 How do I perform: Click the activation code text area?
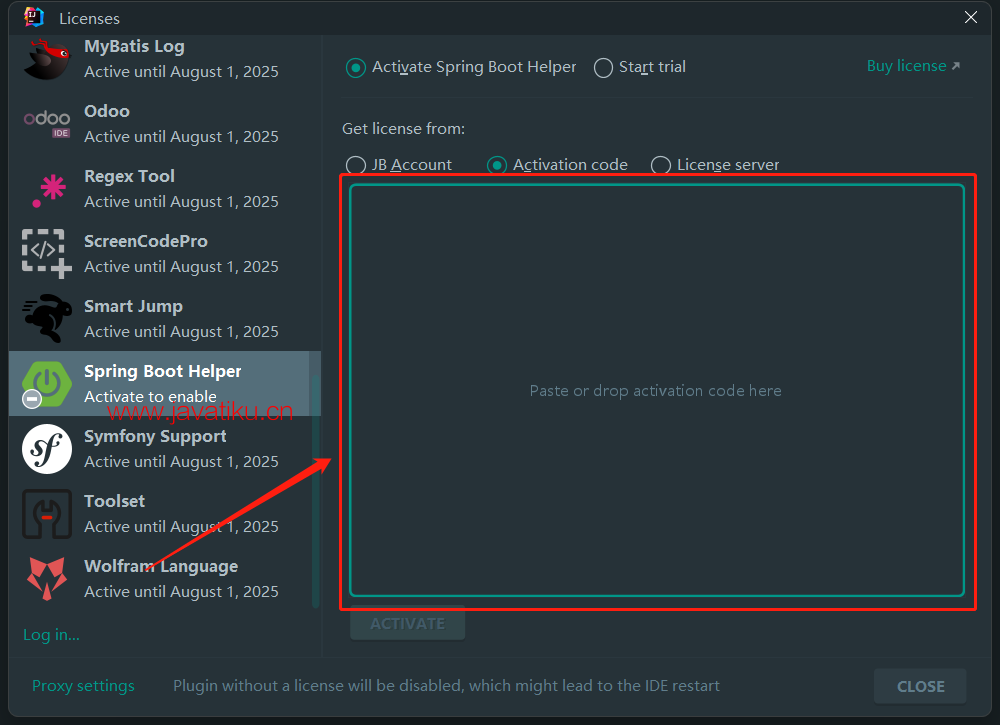(x=656, y=390)
